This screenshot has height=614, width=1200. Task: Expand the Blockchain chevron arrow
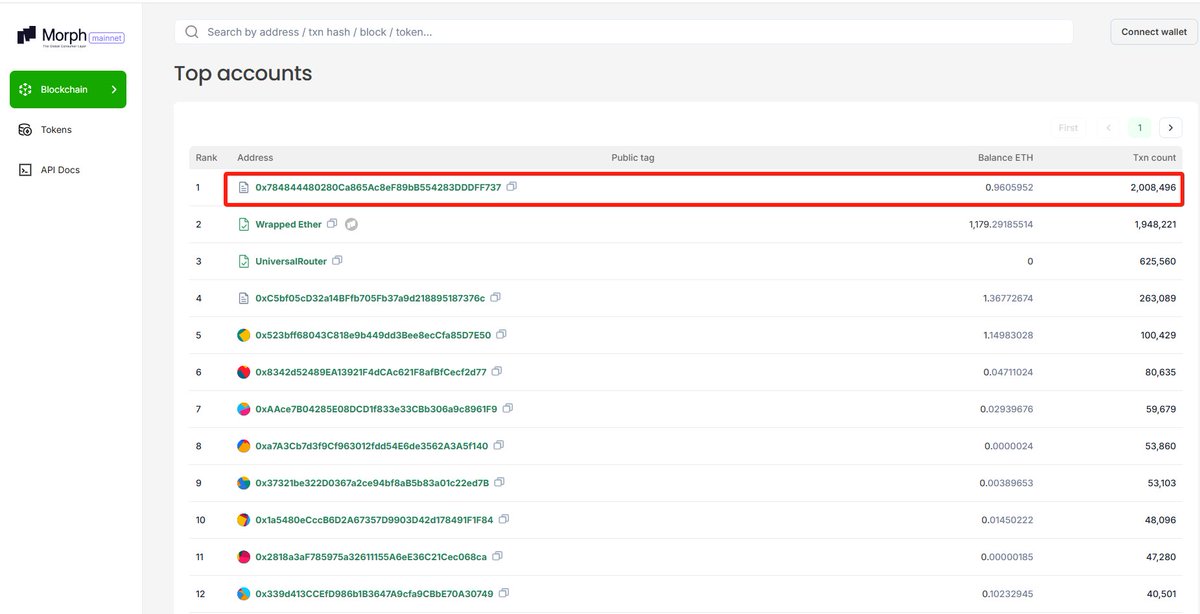click(x=113, y=90)
